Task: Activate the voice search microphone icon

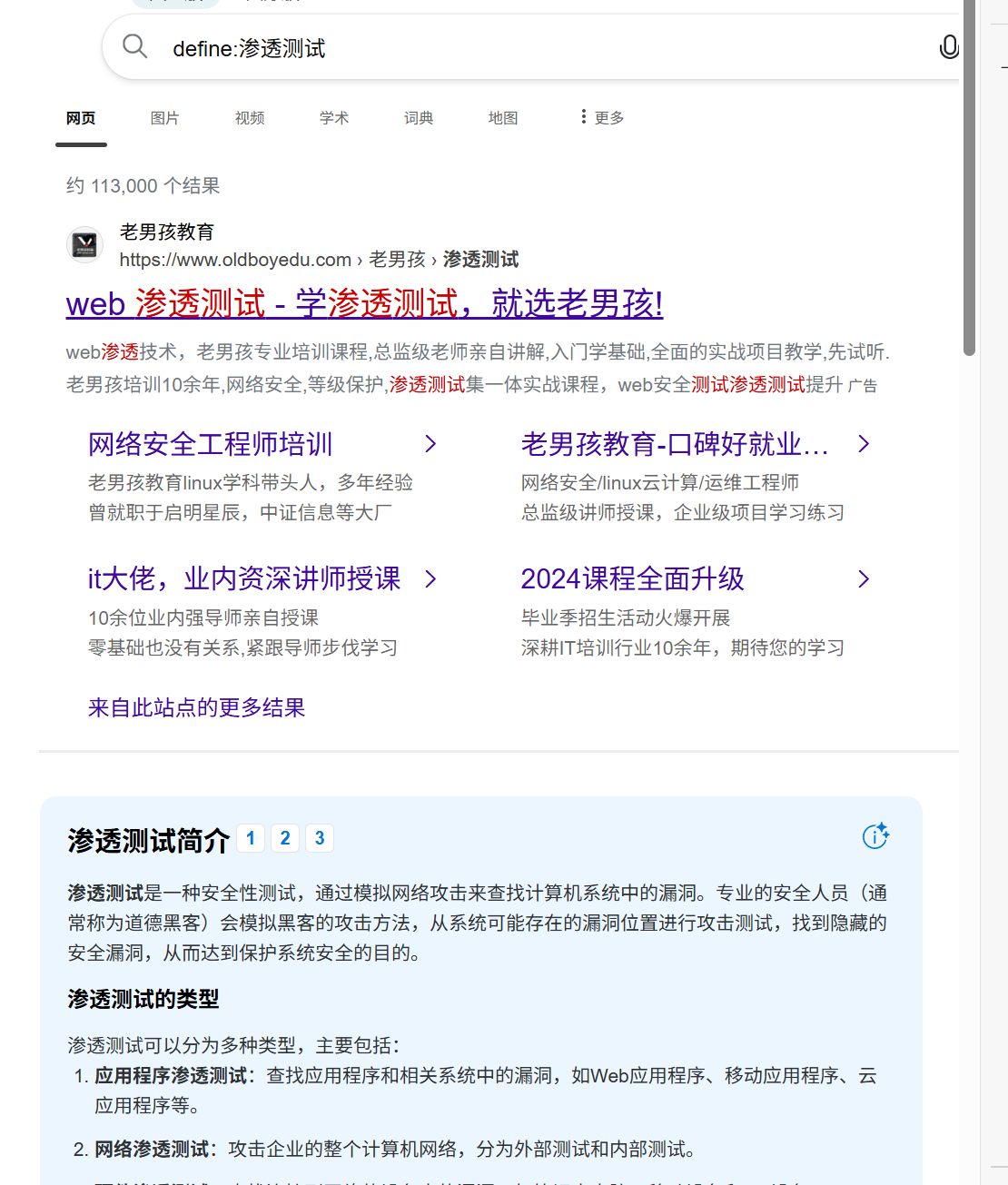Action: 949,47
